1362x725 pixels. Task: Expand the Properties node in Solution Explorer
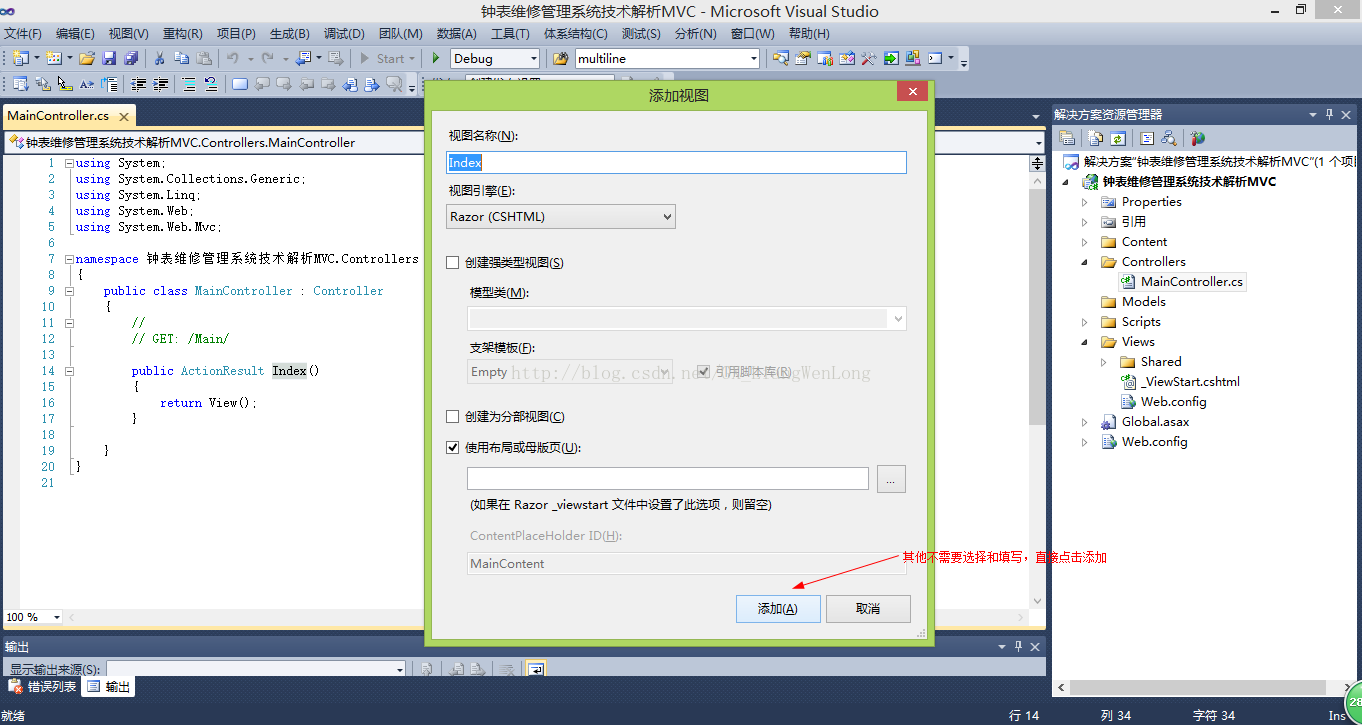1085,202
